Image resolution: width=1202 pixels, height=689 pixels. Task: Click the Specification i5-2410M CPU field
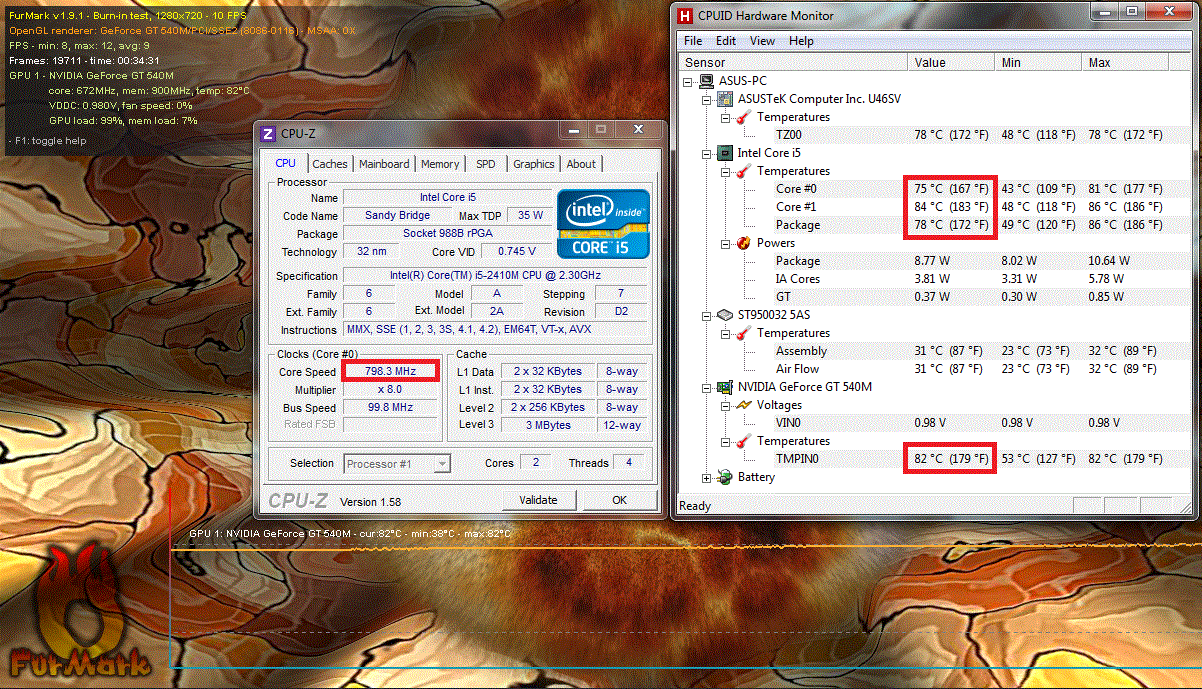coord(496,275)
